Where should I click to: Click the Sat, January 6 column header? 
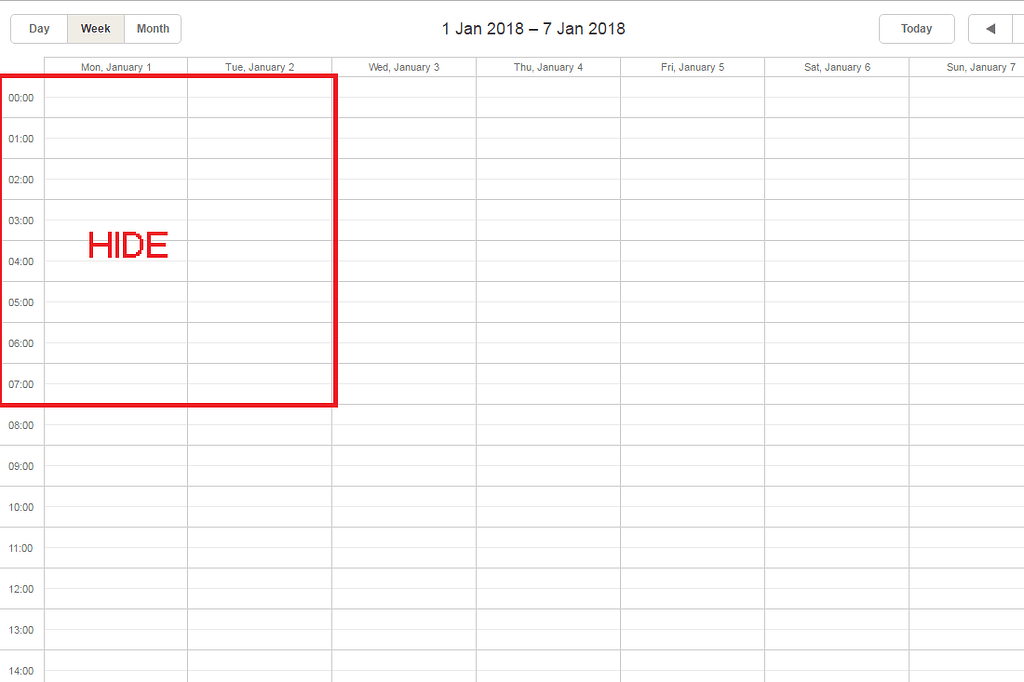pos(837,67)
